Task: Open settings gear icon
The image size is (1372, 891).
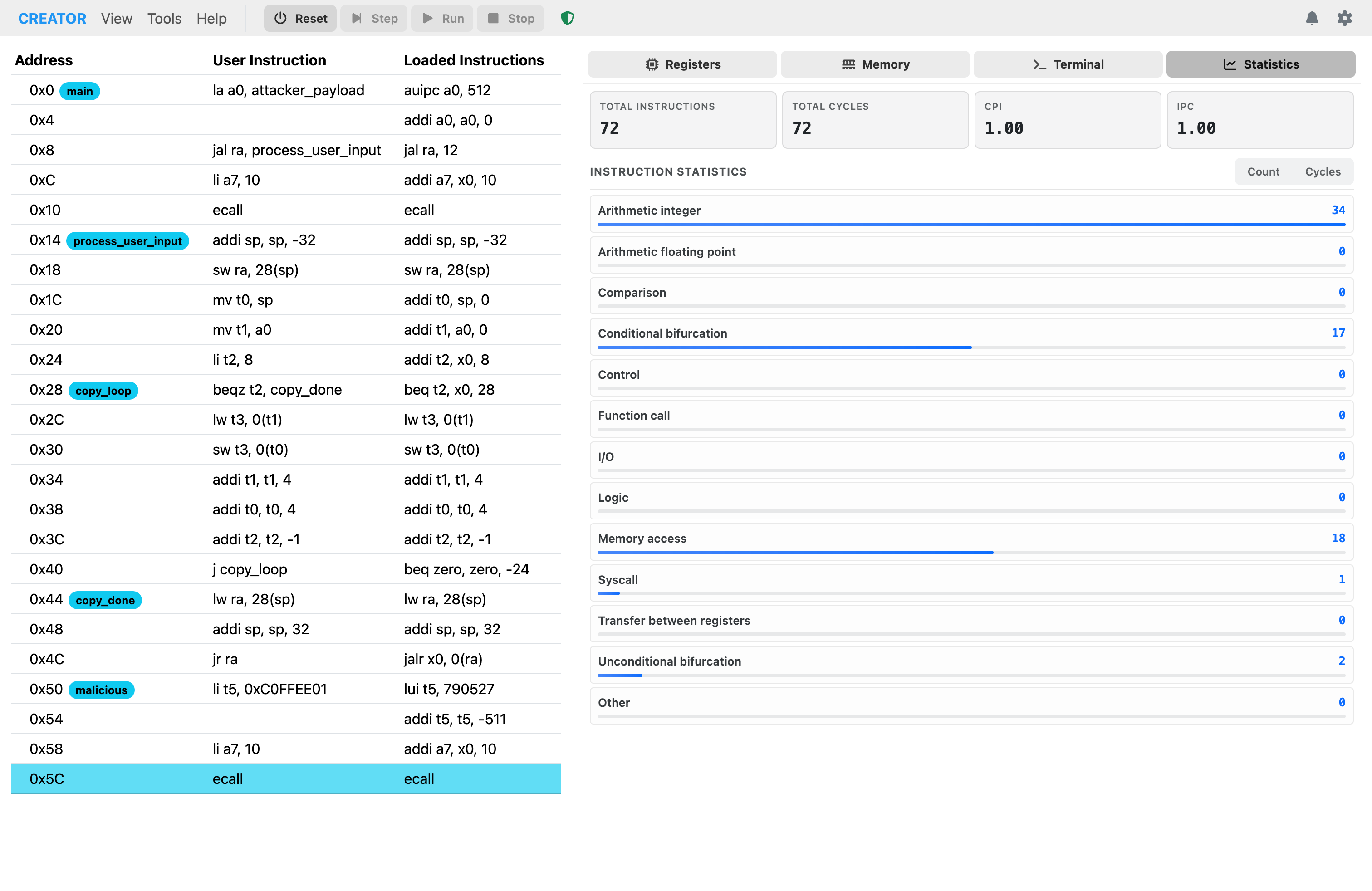Action: 1344,19
